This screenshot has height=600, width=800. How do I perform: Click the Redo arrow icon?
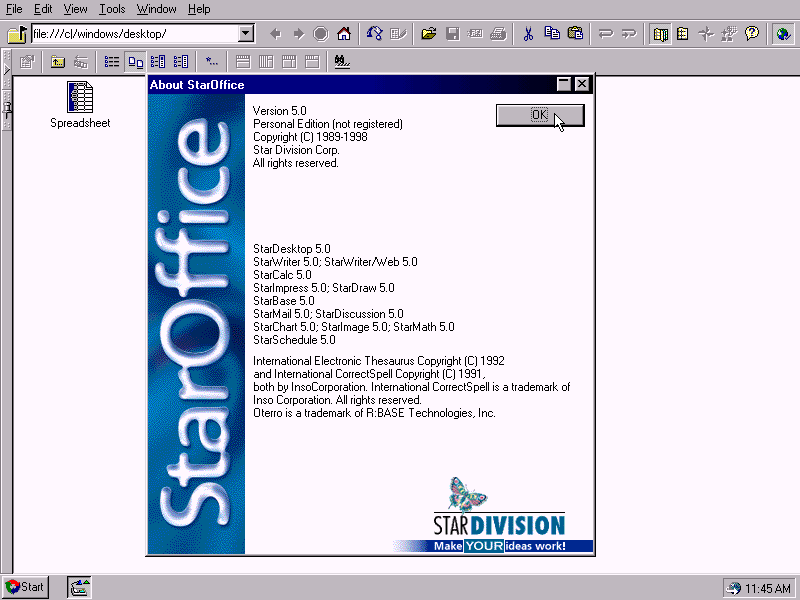[629, 34]
